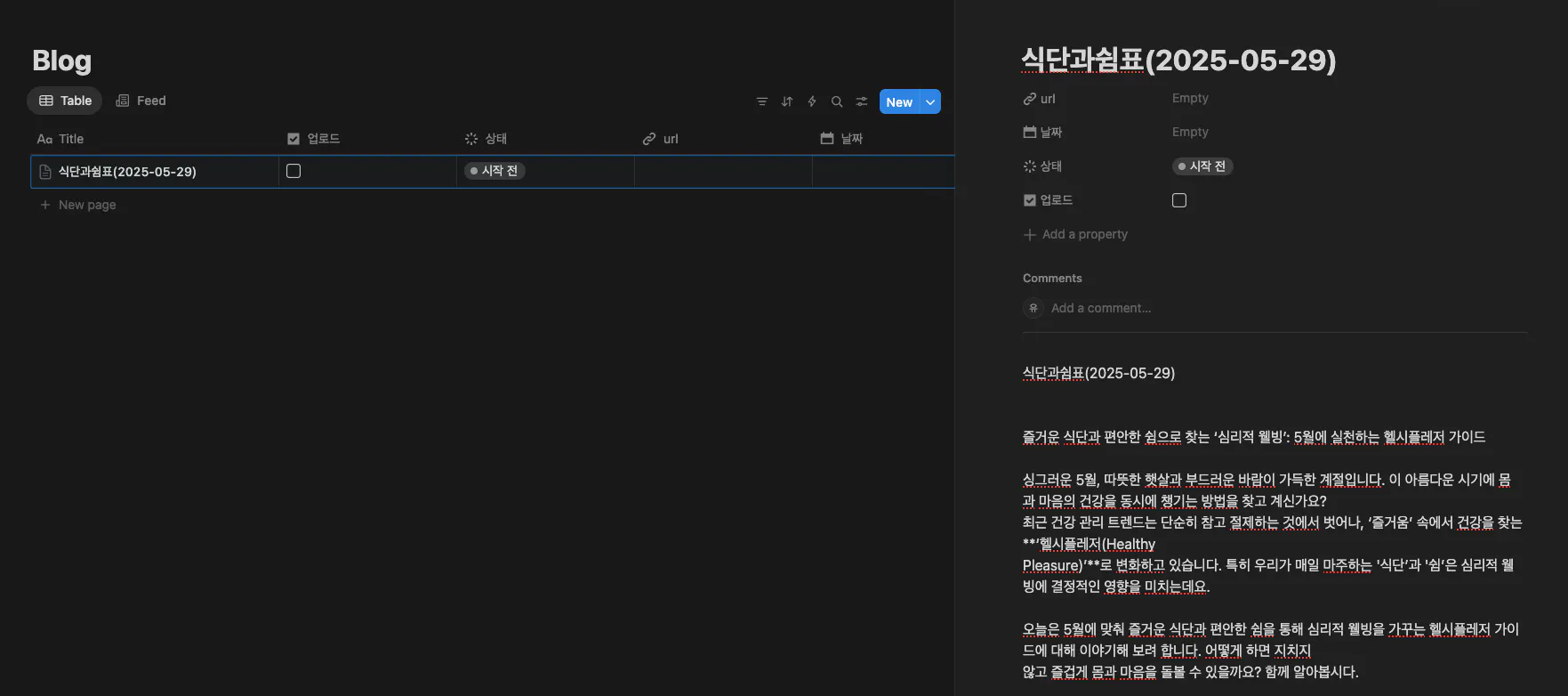Click the sort arrows icon
1568x696 pixels.
click(x=786, y=101)
